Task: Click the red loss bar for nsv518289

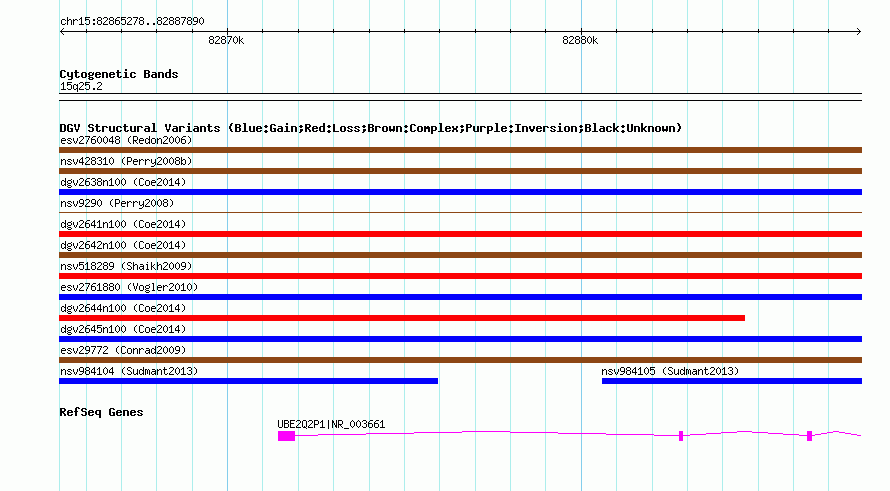Action: click(460, 276)
